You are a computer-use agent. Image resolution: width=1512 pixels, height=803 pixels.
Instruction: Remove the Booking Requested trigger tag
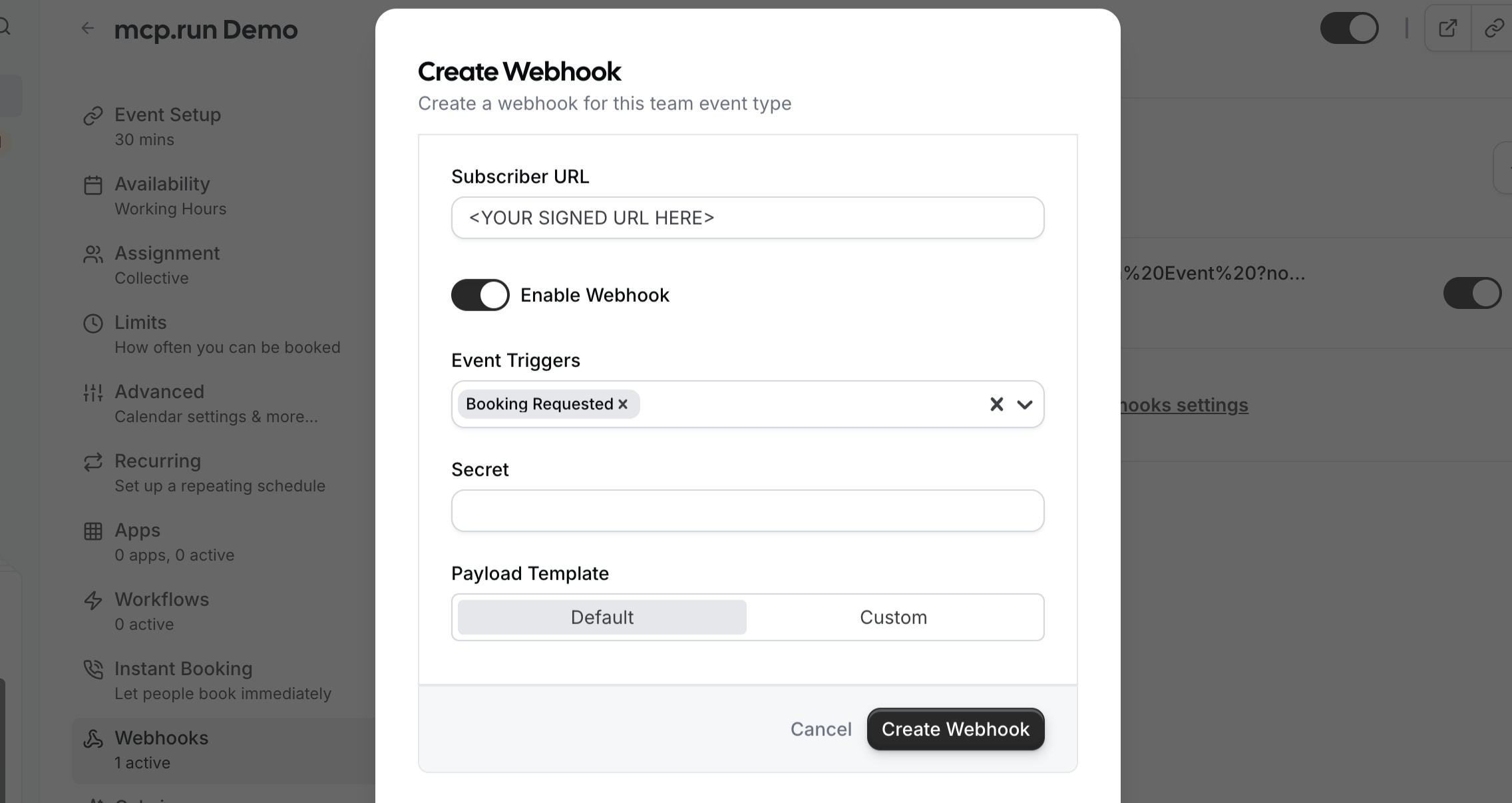click(x=623, y=404)
